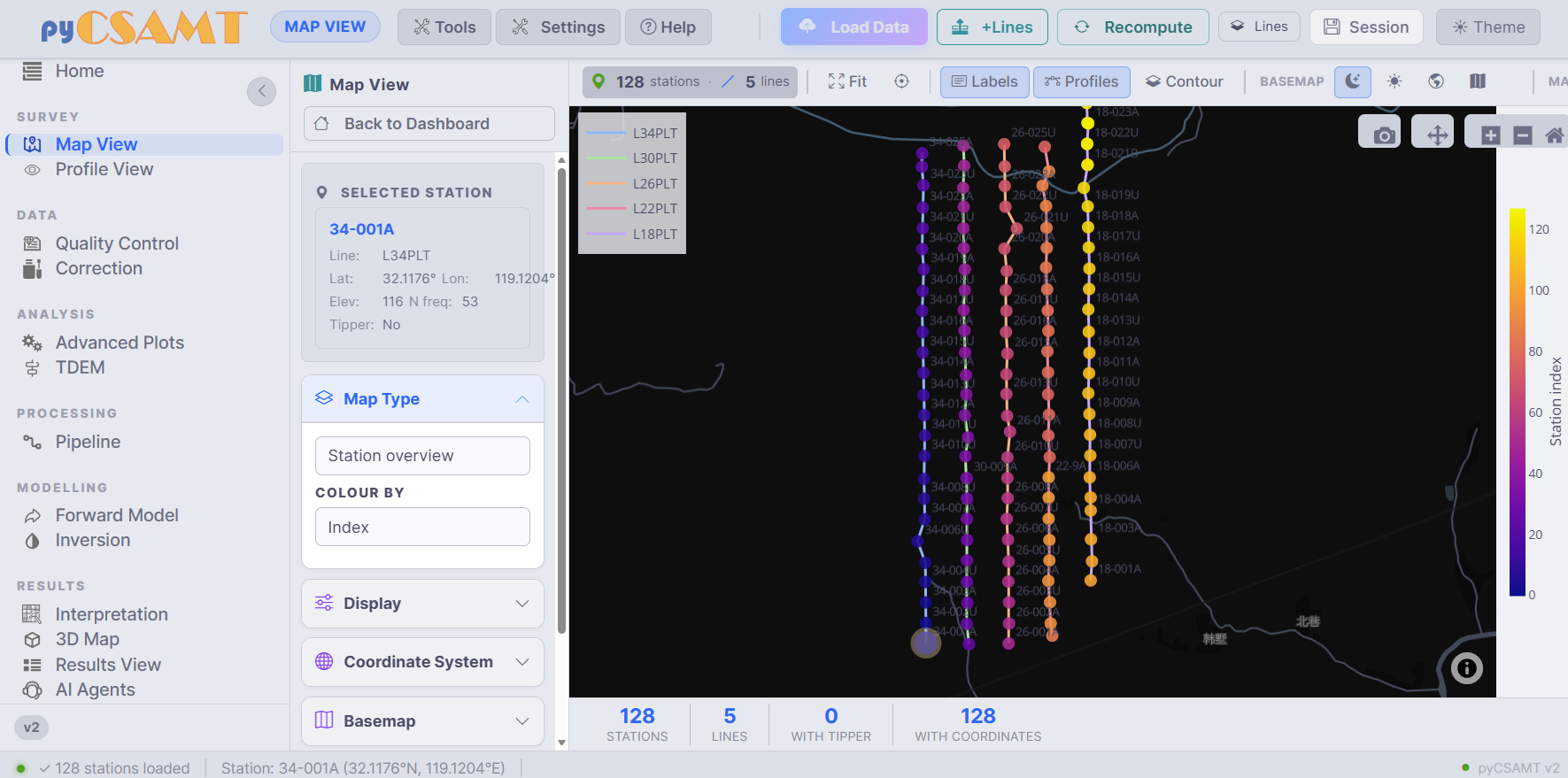Viewport: 1568px width, 778px height.
Task: Select the globe satellite basemap
Action: 1436,81
